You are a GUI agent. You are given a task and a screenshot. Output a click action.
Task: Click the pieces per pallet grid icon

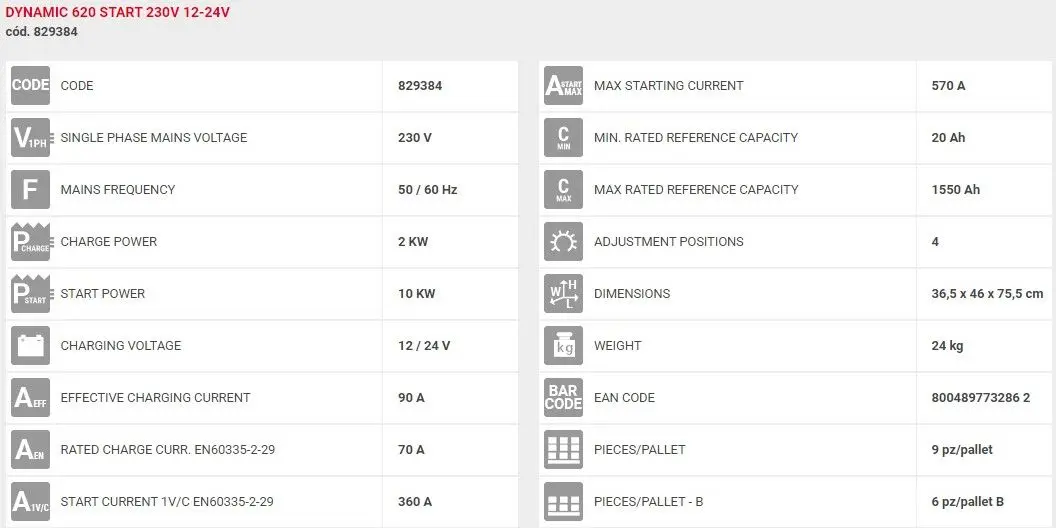pyautogui.click(x=564, y=449)
